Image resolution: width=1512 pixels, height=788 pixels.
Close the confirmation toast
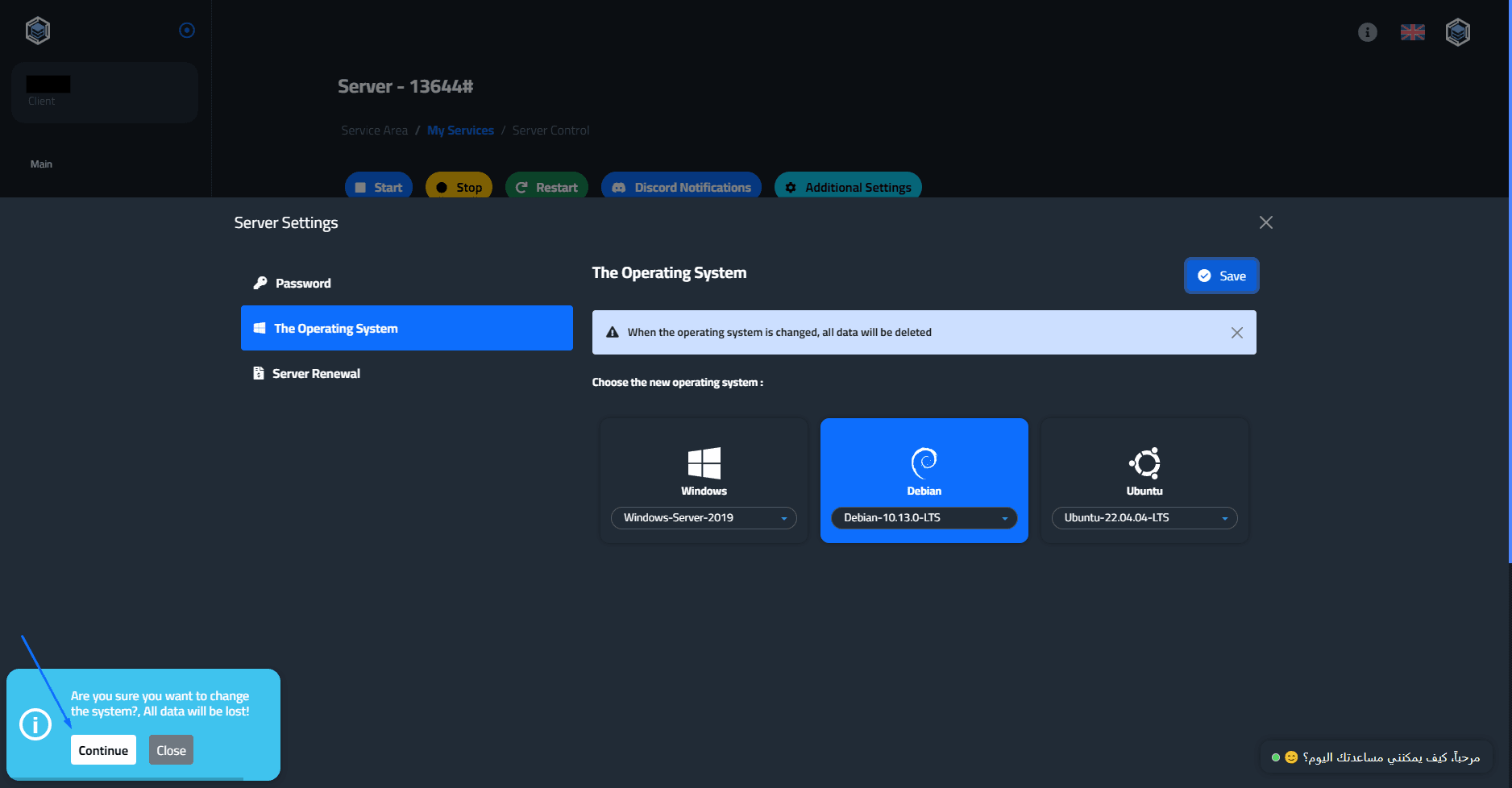click(x=171, y=750)
